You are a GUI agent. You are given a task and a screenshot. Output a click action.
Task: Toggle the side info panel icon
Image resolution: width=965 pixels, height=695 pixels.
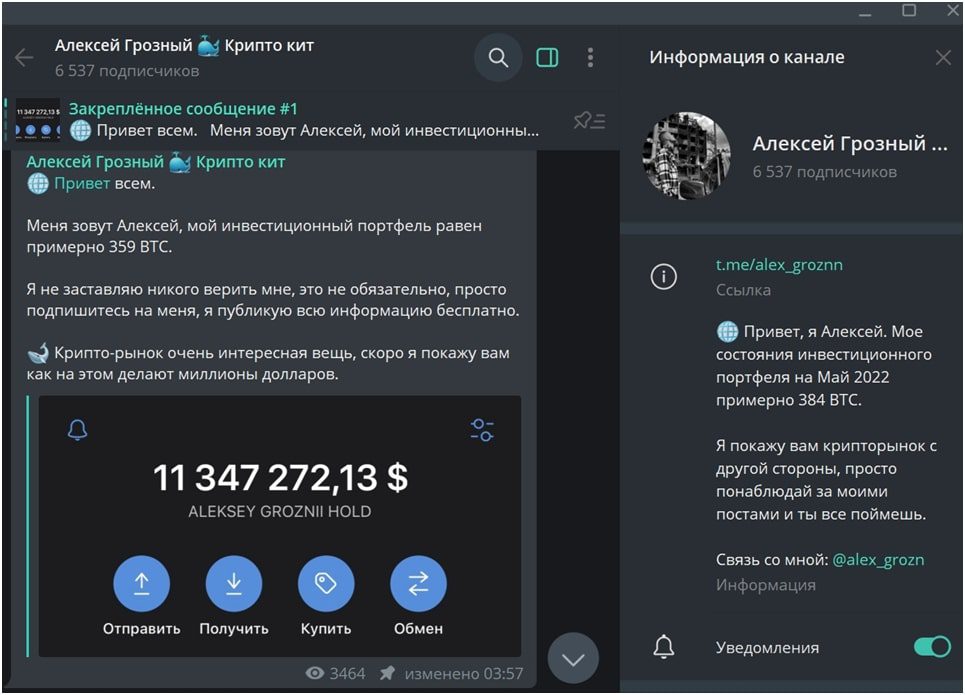coord(547,58)
